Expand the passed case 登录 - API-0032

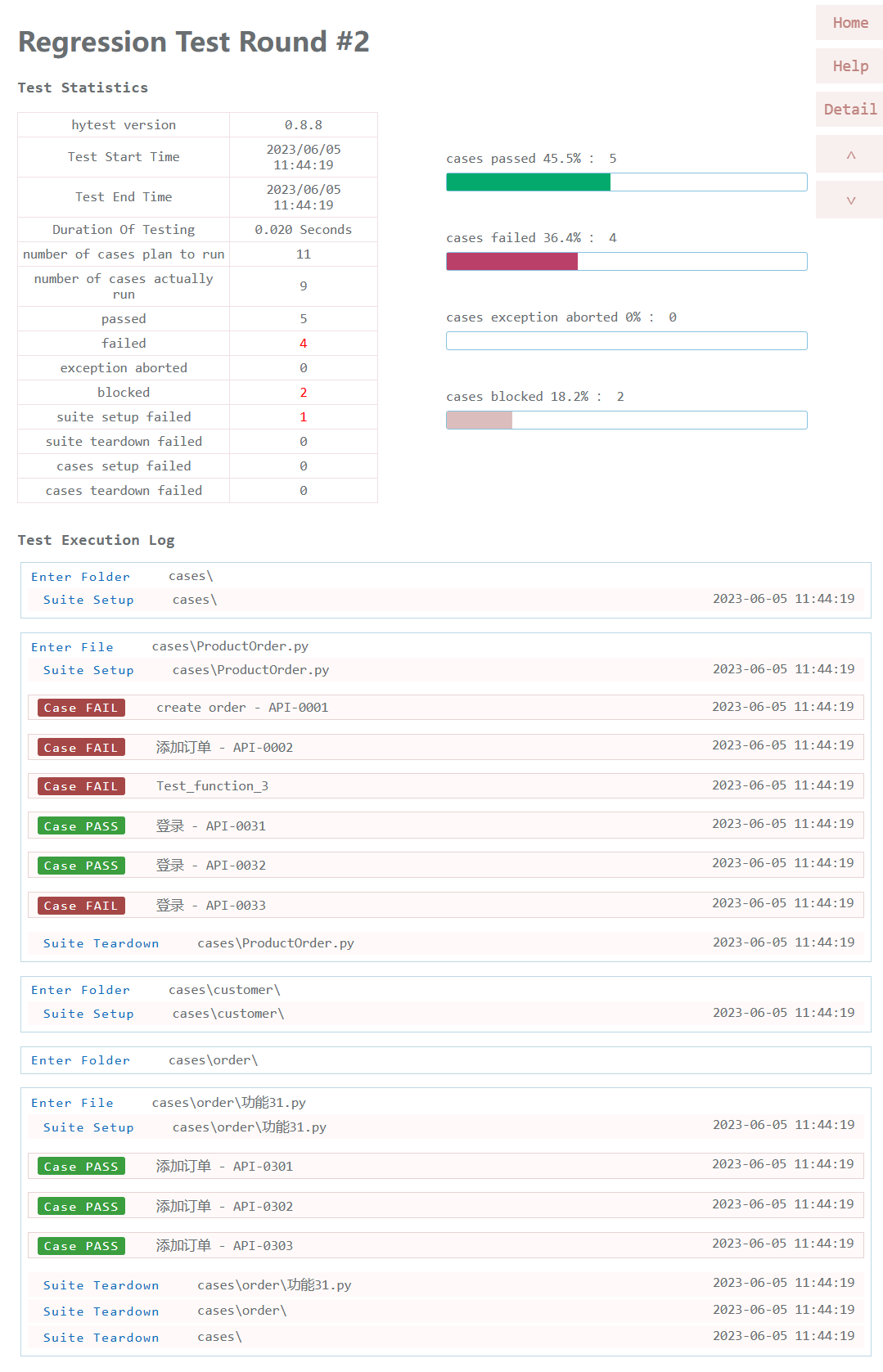click(x=446, y=866)
